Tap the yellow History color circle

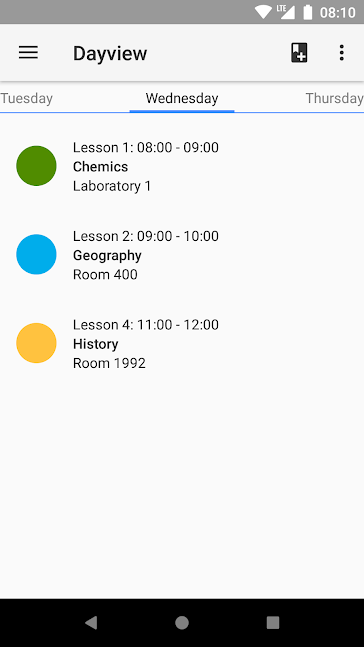pos(36,343)
